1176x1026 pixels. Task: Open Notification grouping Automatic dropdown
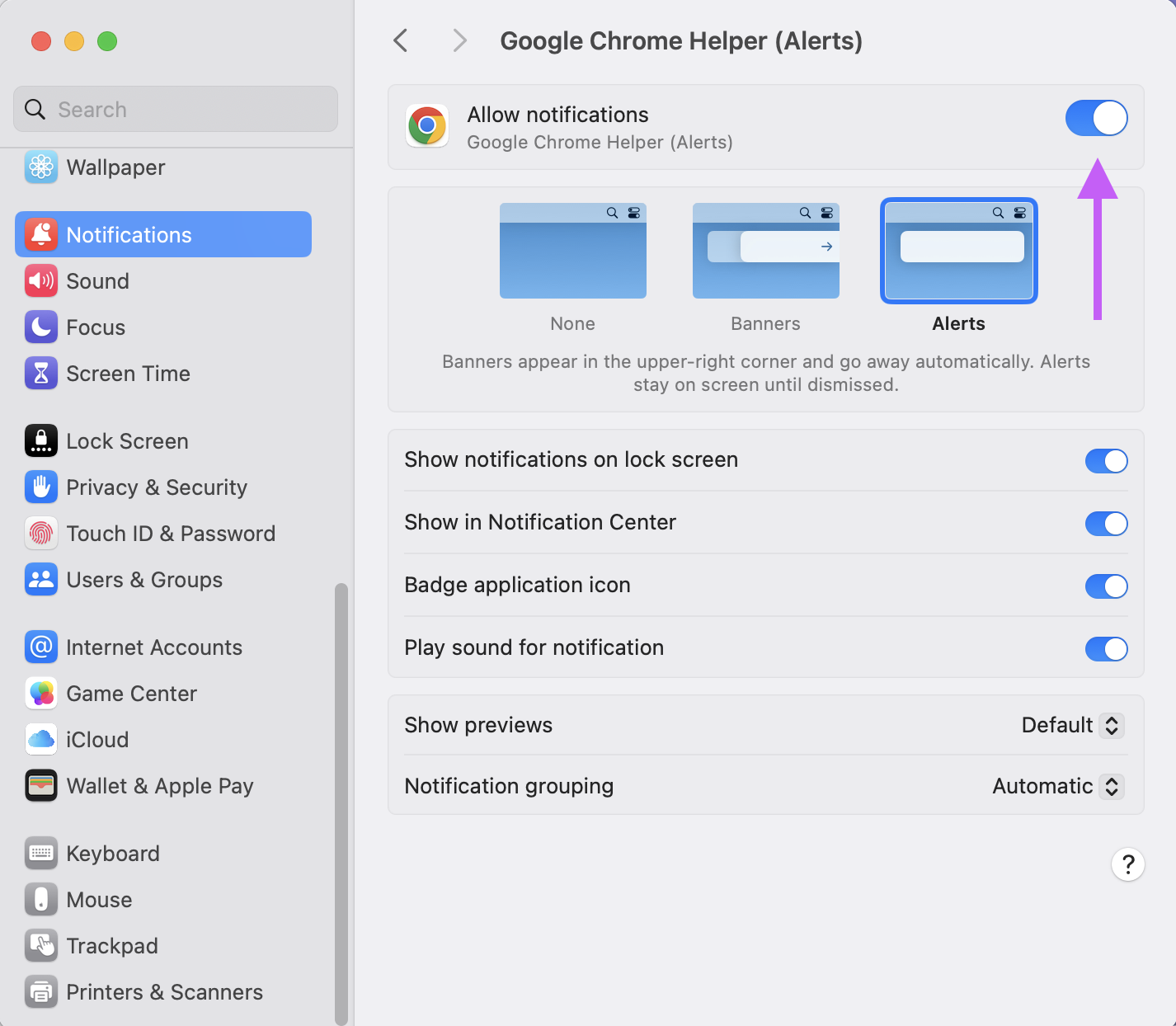pos(1058,786)
